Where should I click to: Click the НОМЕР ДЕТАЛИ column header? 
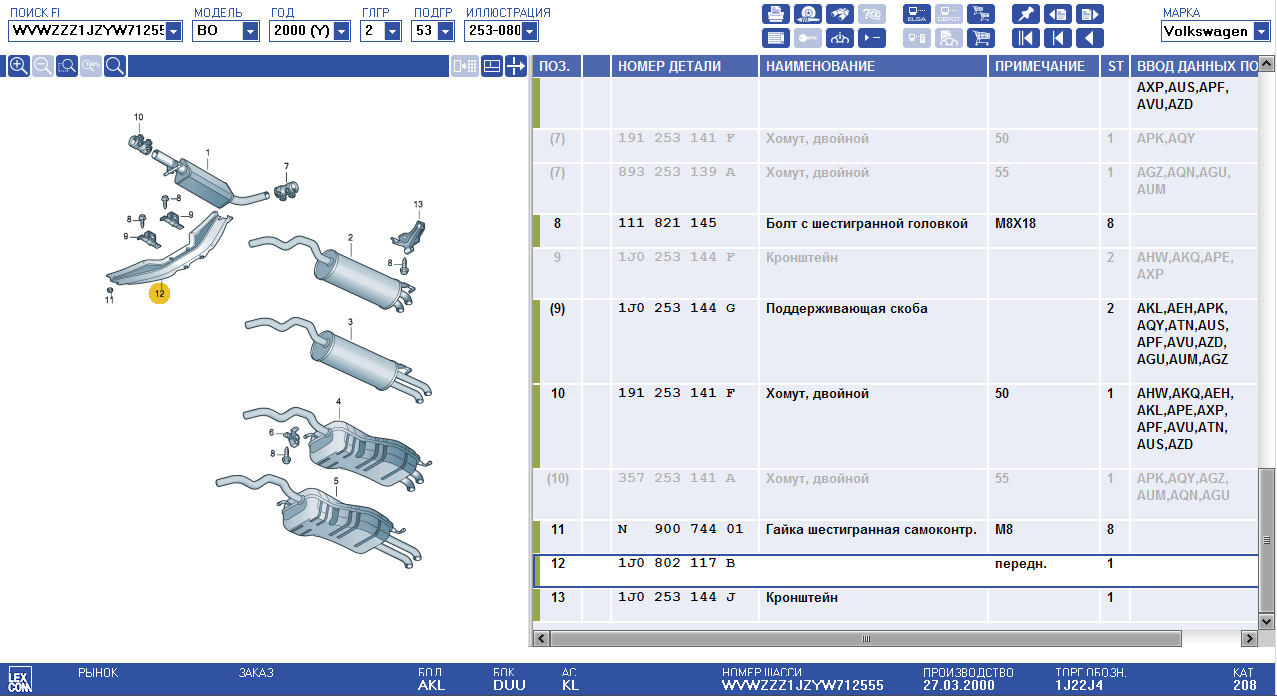point(683,66)
